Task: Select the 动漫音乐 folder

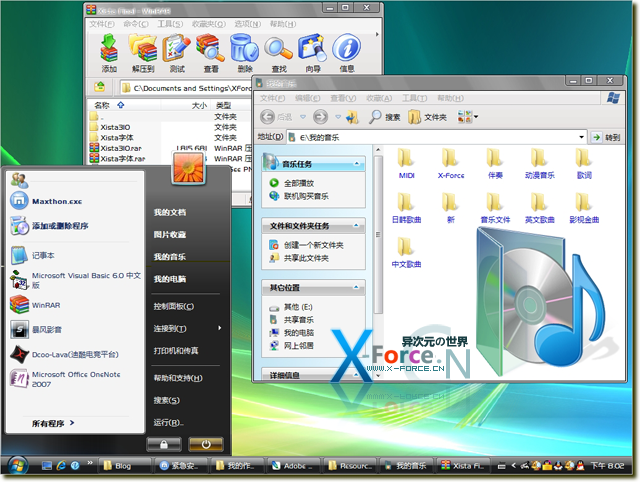Action: (540, 164)
